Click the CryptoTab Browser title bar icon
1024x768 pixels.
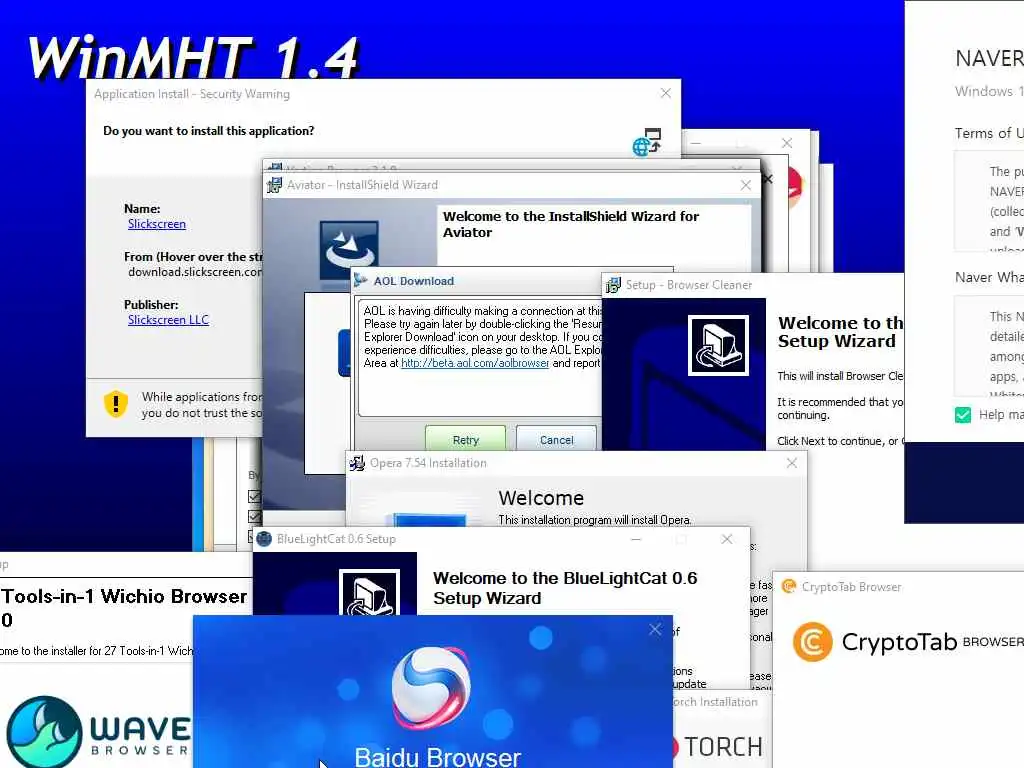point(789,586)
